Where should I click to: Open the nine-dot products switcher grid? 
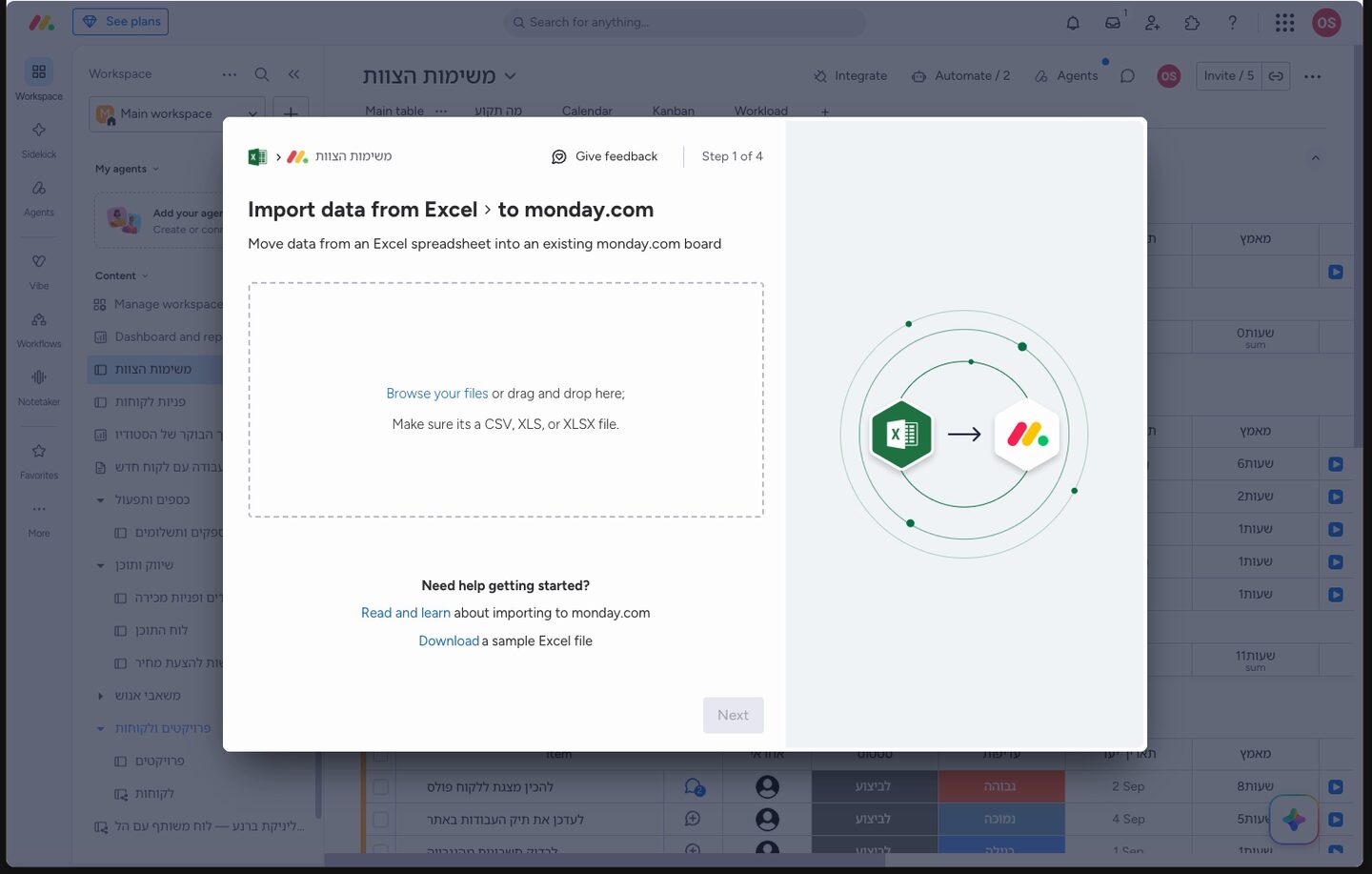click(x=1284, y=23)
